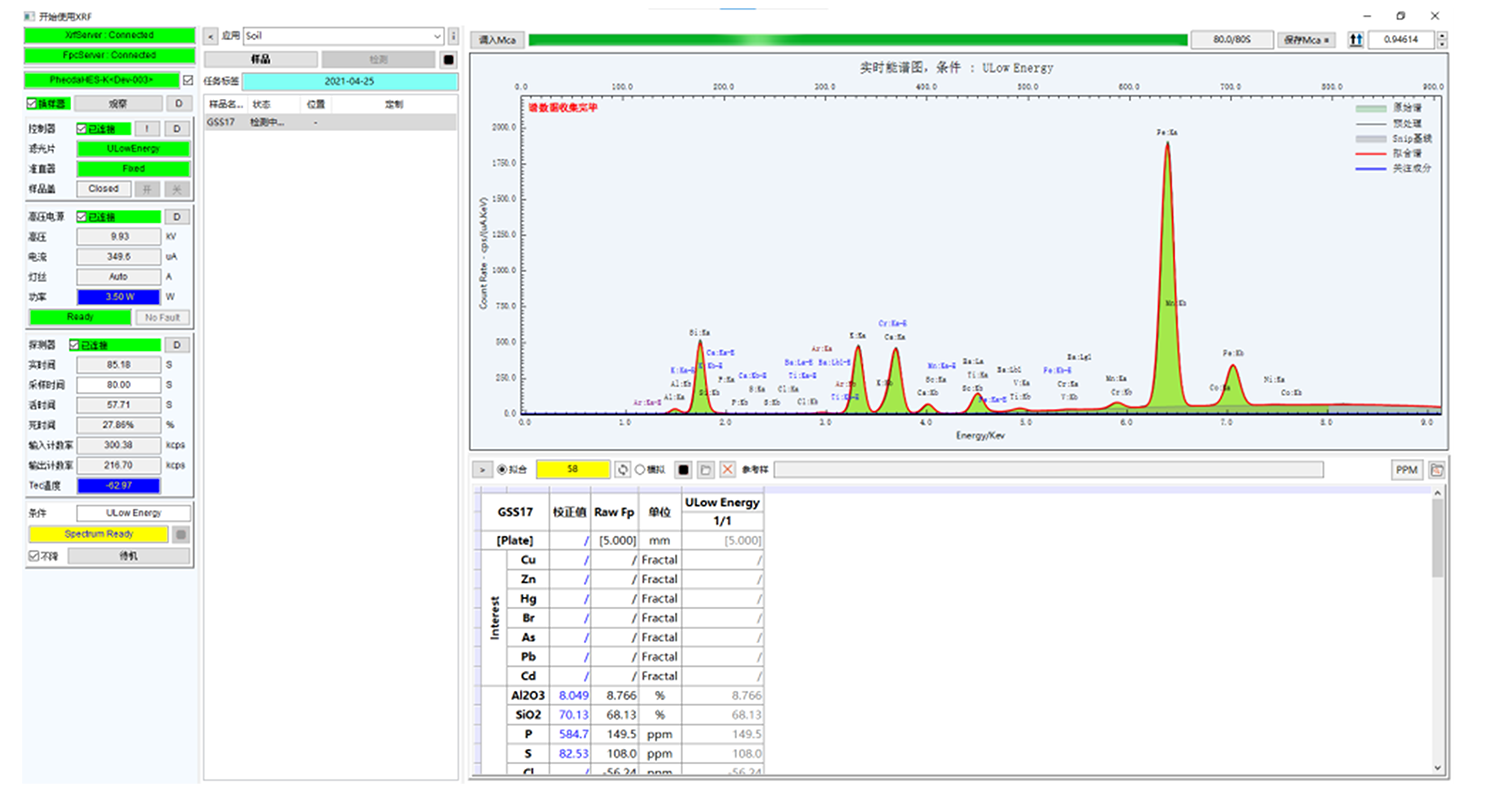Click the 开 button in the 样品盖 row
Viewport: 1500px width, 792px height.
point(146,188)
